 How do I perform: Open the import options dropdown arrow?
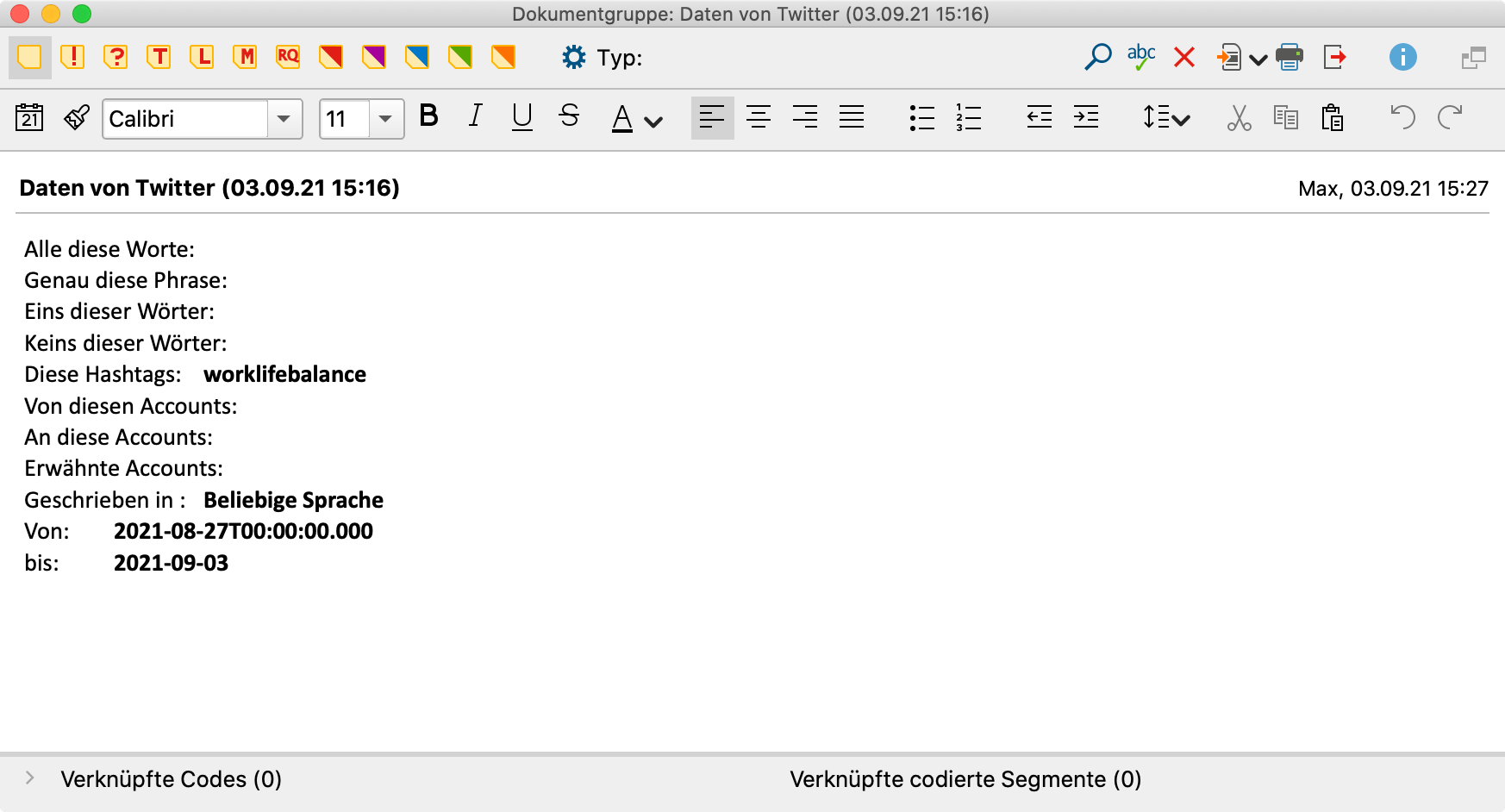pos(1258,59)
